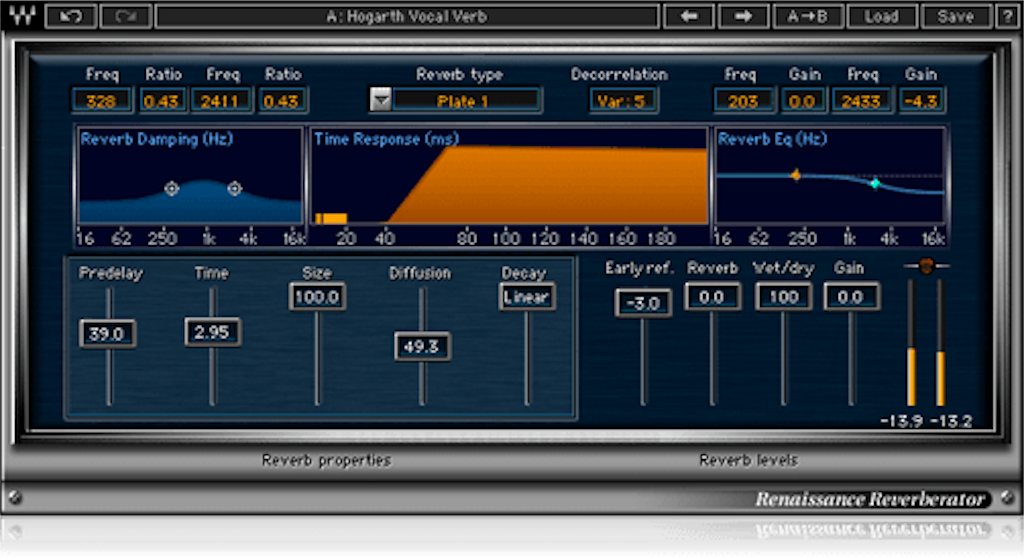
Task: Click the Waves logo icon
Action: tap(22, 16)
